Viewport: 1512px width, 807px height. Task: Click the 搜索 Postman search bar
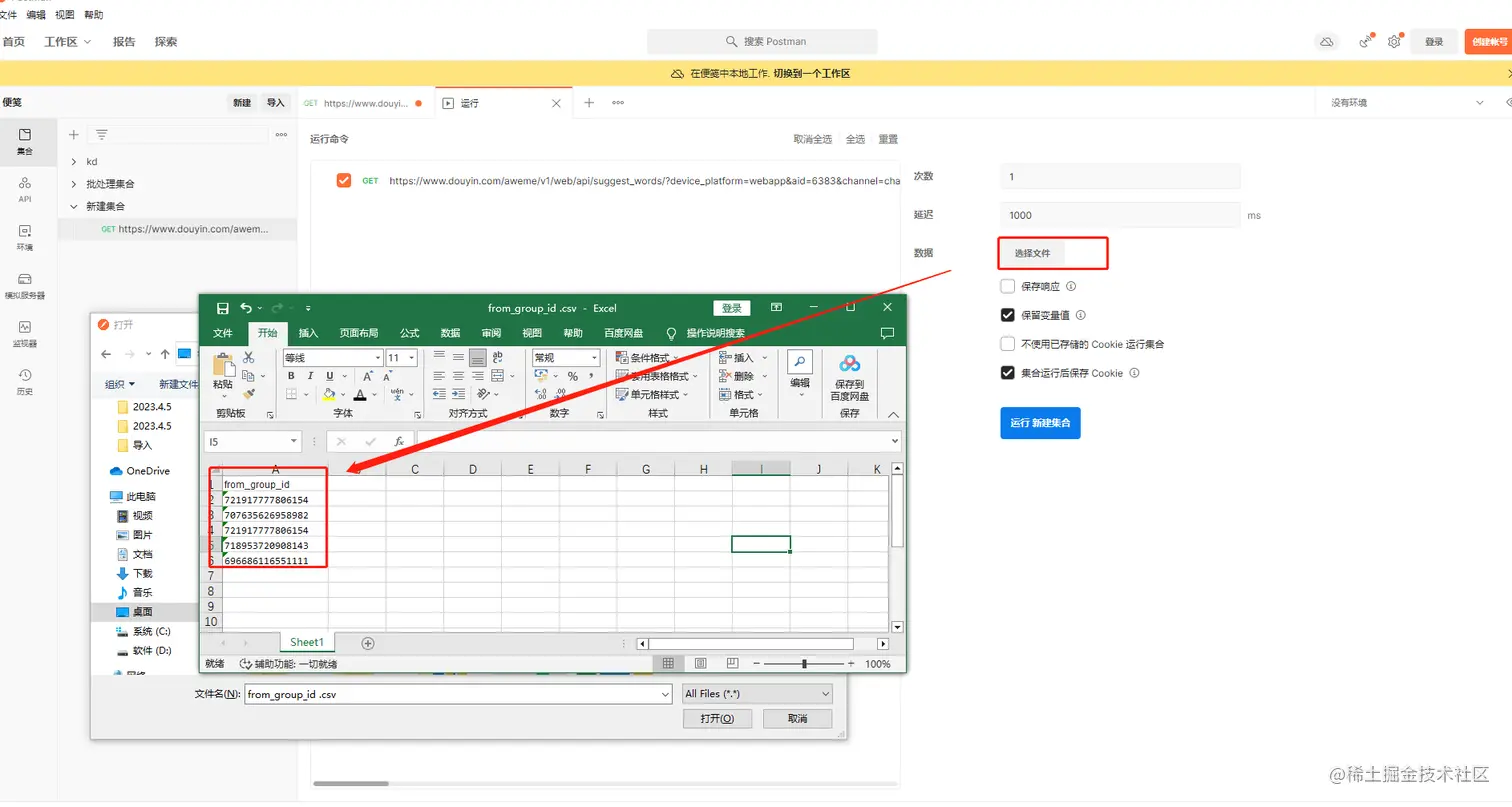(x=762, y=41)
